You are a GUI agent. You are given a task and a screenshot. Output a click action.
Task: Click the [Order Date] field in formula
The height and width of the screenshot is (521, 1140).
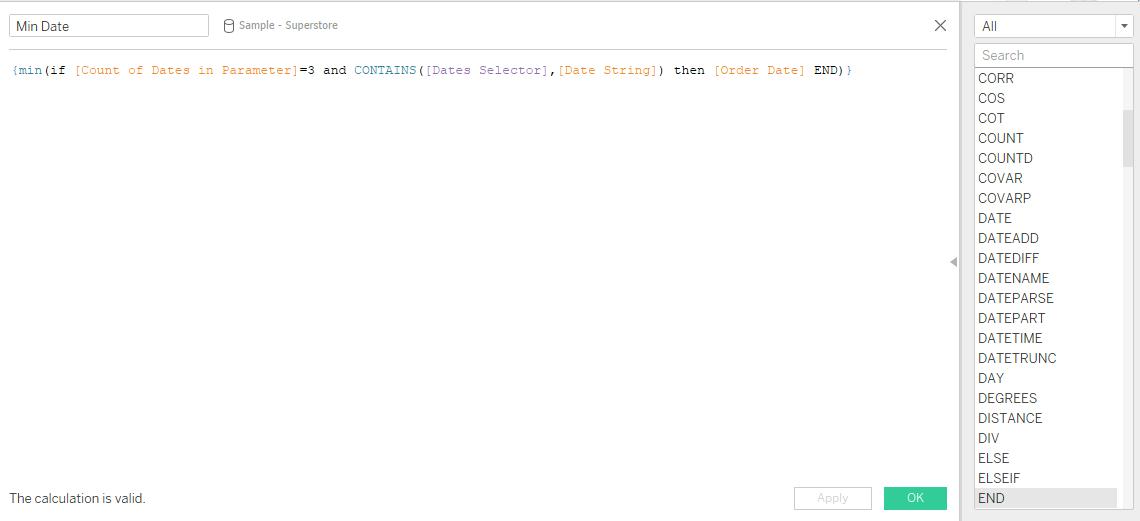(x=759, y=71)
